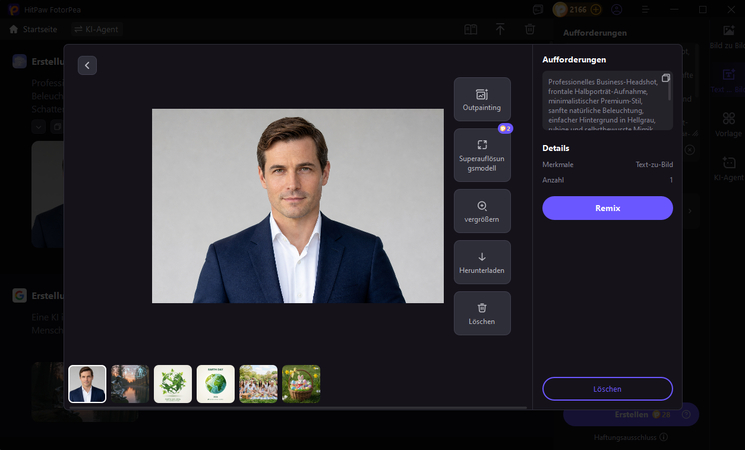The height and width of the screenshot is (450, 745).
Task: Open the Startseite home tab
Action: point(33,29)
